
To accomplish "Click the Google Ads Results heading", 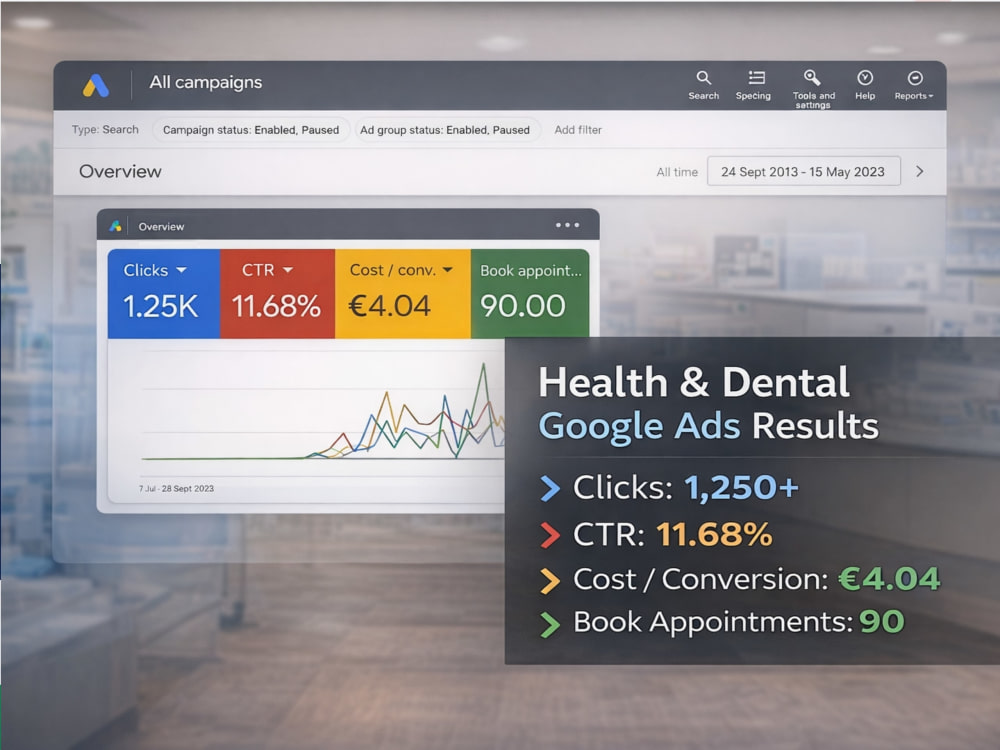I will [709, 425].
